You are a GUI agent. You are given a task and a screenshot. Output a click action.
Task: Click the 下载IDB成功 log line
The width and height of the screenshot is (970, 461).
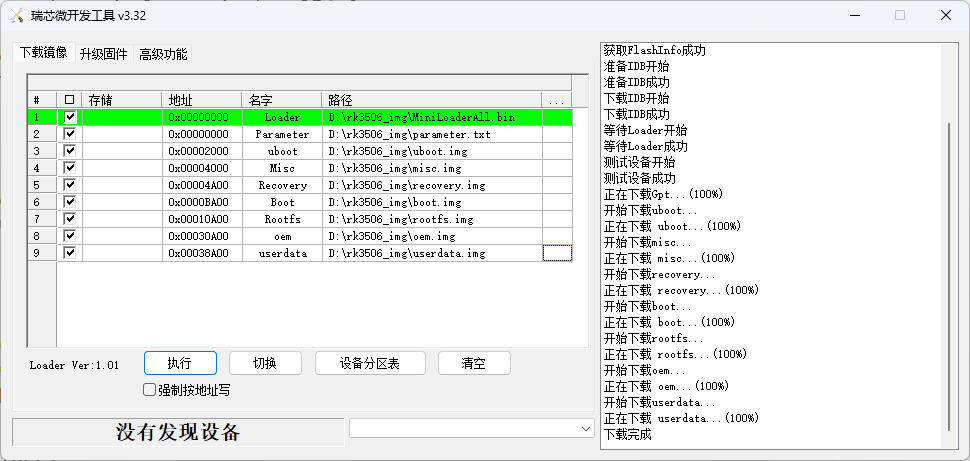(636, 114)
